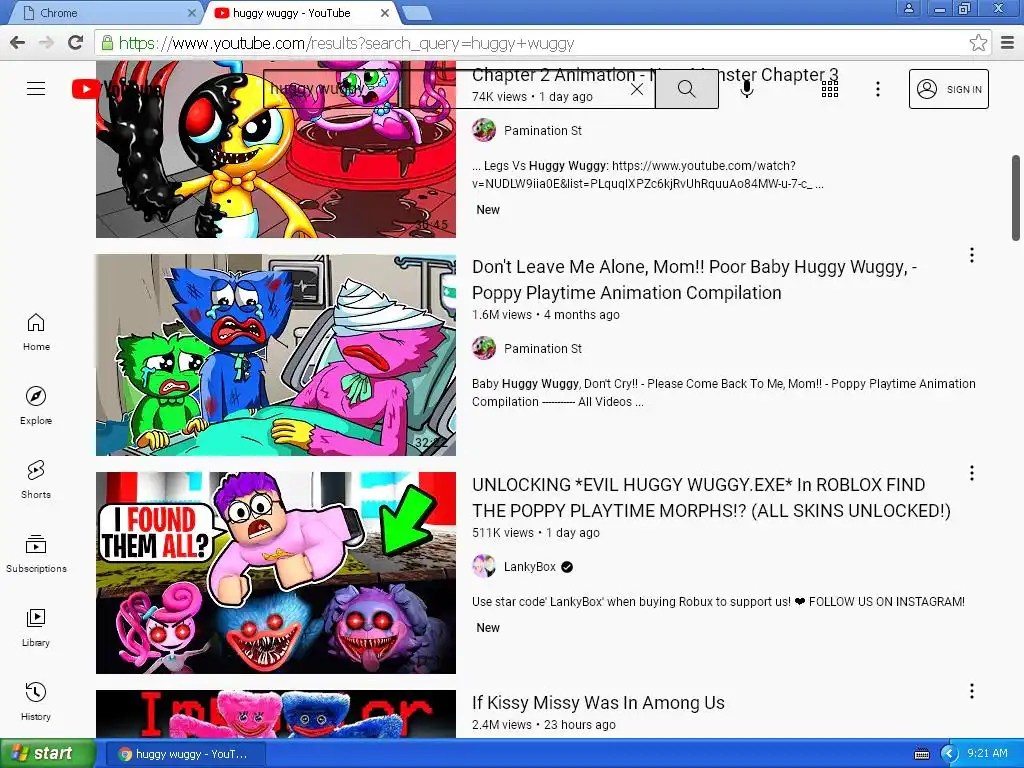
Task: Click the 'Use star code LankyBox' description
Action: pos(718,601)
